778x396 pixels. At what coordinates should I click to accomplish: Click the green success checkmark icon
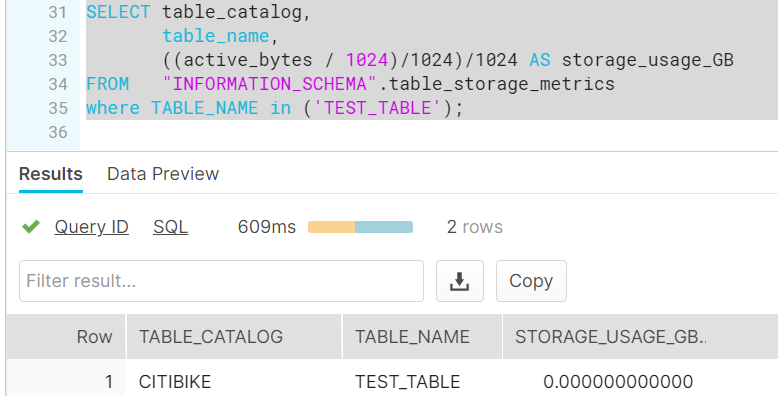pyautogui.click(x=31, y=227)
